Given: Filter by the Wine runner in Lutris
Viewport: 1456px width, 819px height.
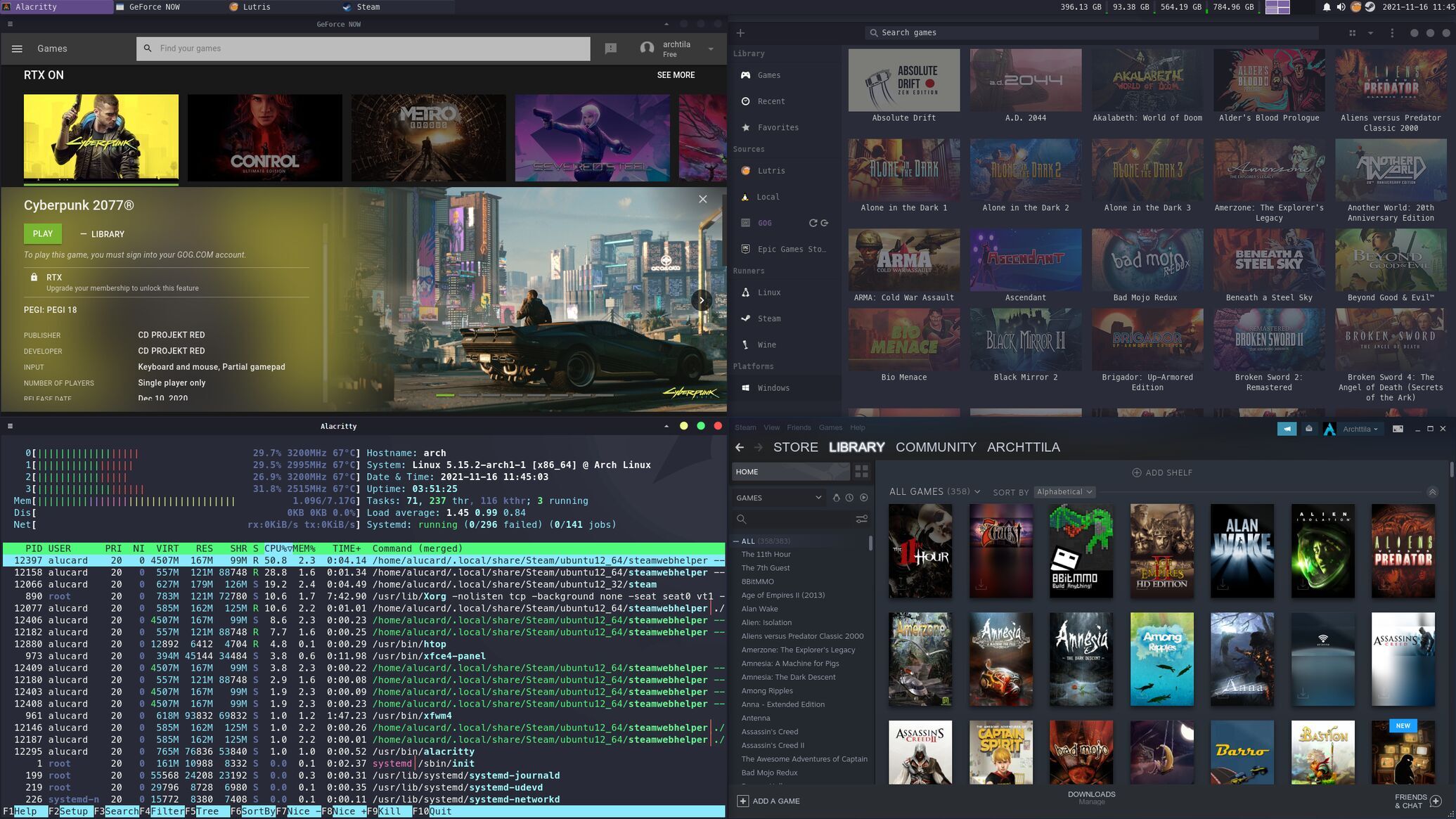Looking at the screenshot, I should 785,344.
